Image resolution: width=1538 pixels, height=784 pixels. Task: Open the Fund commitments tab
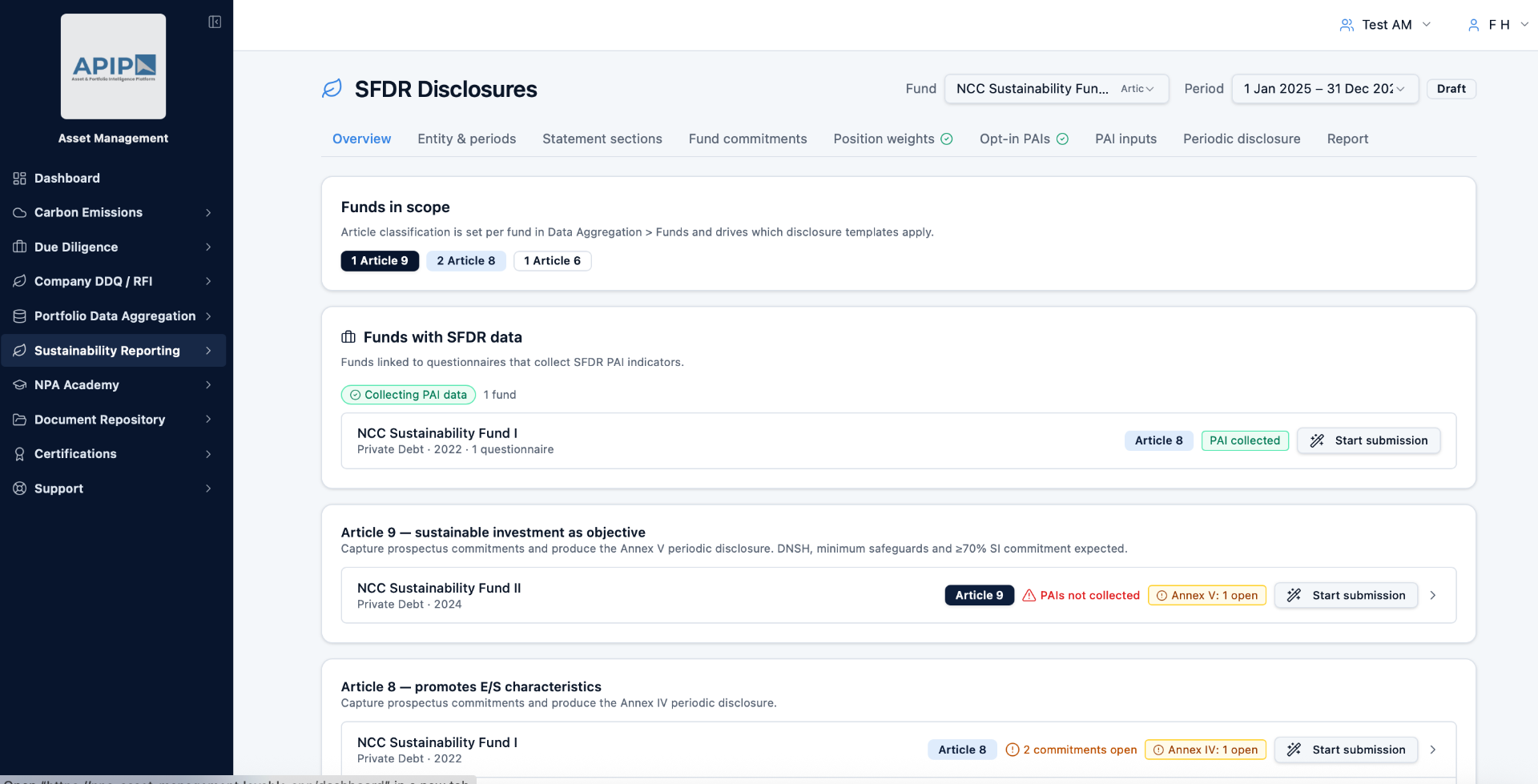tap(748, 139)
